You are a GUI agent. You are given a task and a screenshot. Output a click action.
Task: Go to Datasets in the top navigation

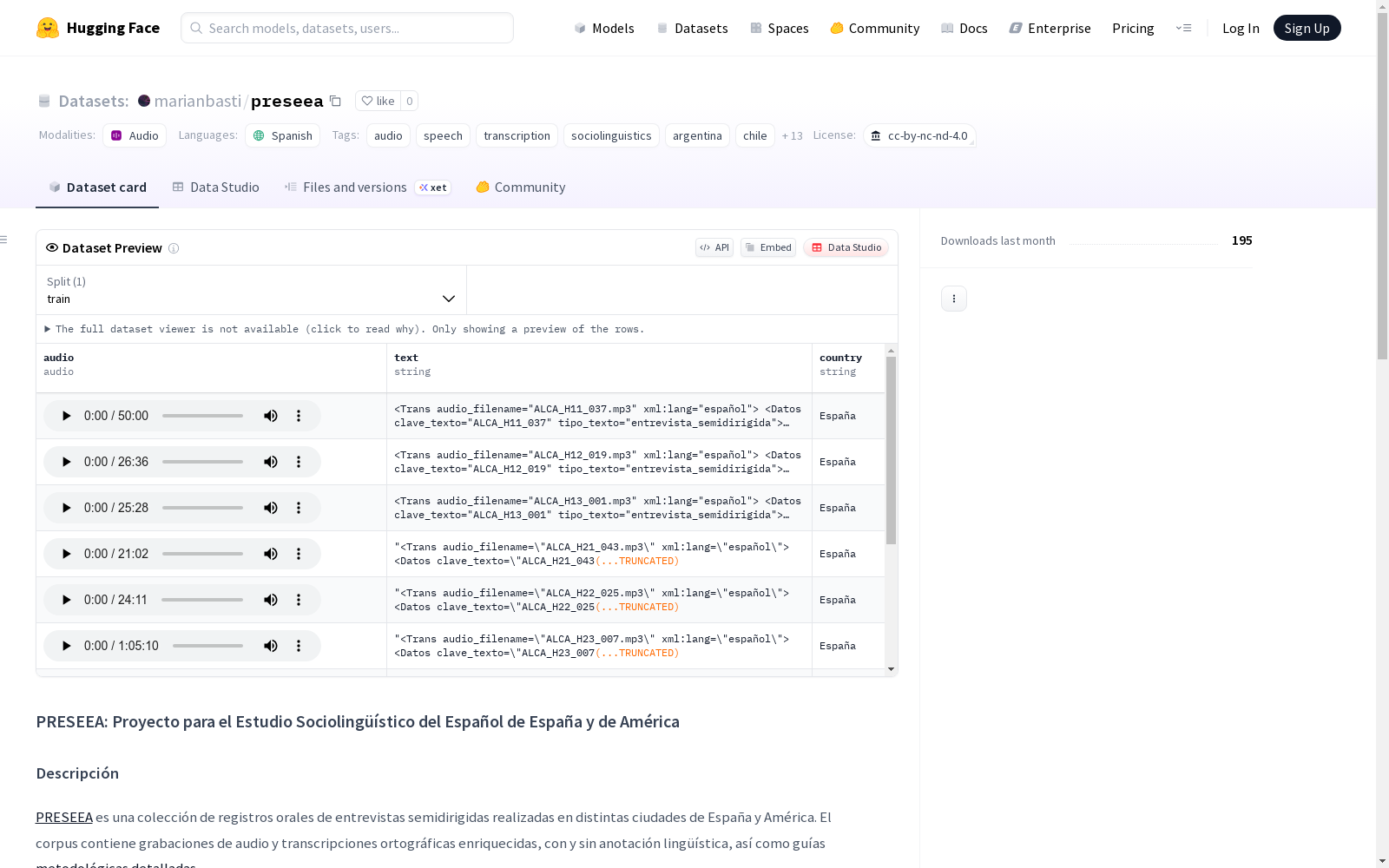[692, 28]
